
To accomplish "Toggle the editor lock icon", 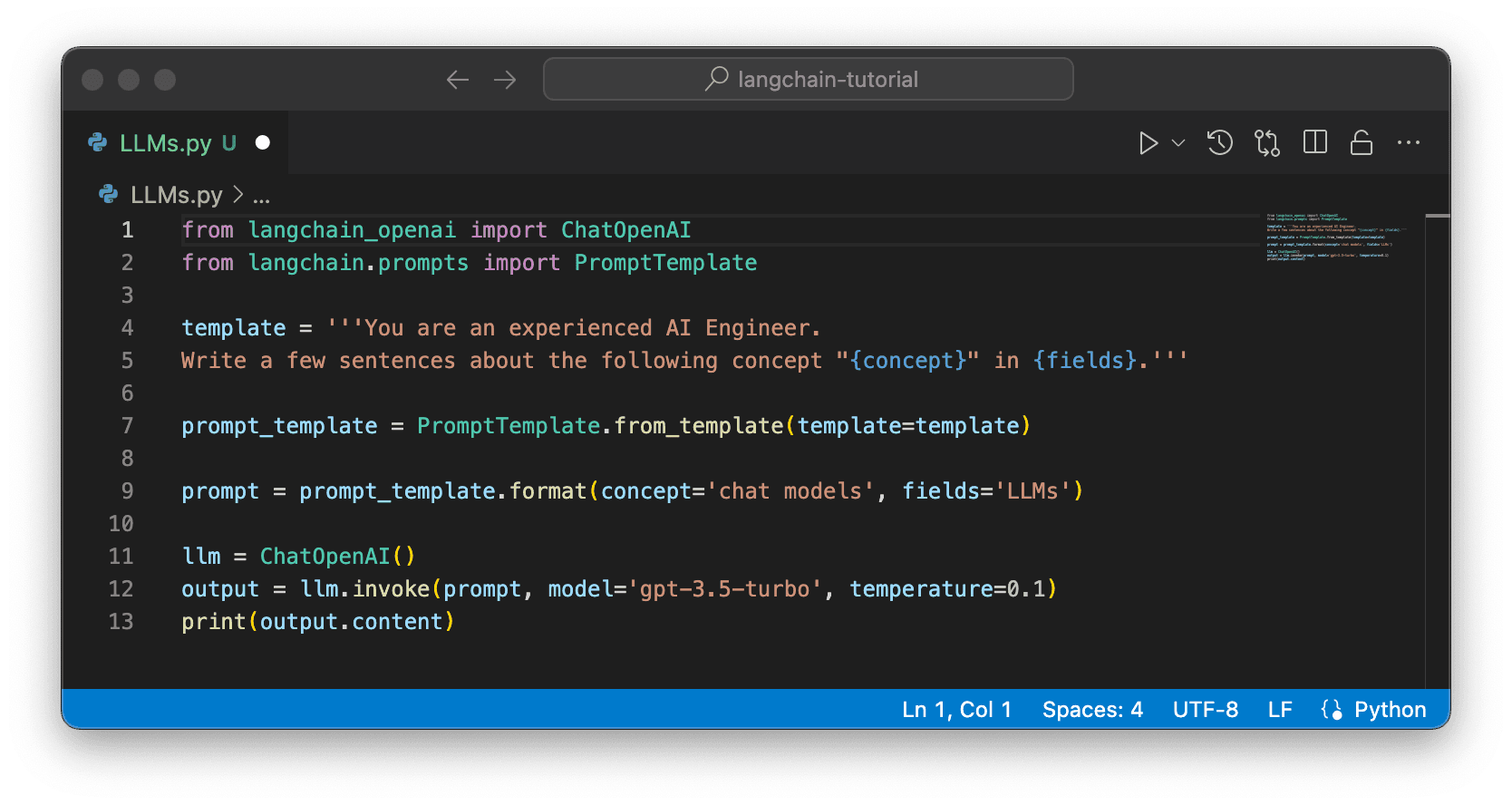I will tap(1362, 142).
